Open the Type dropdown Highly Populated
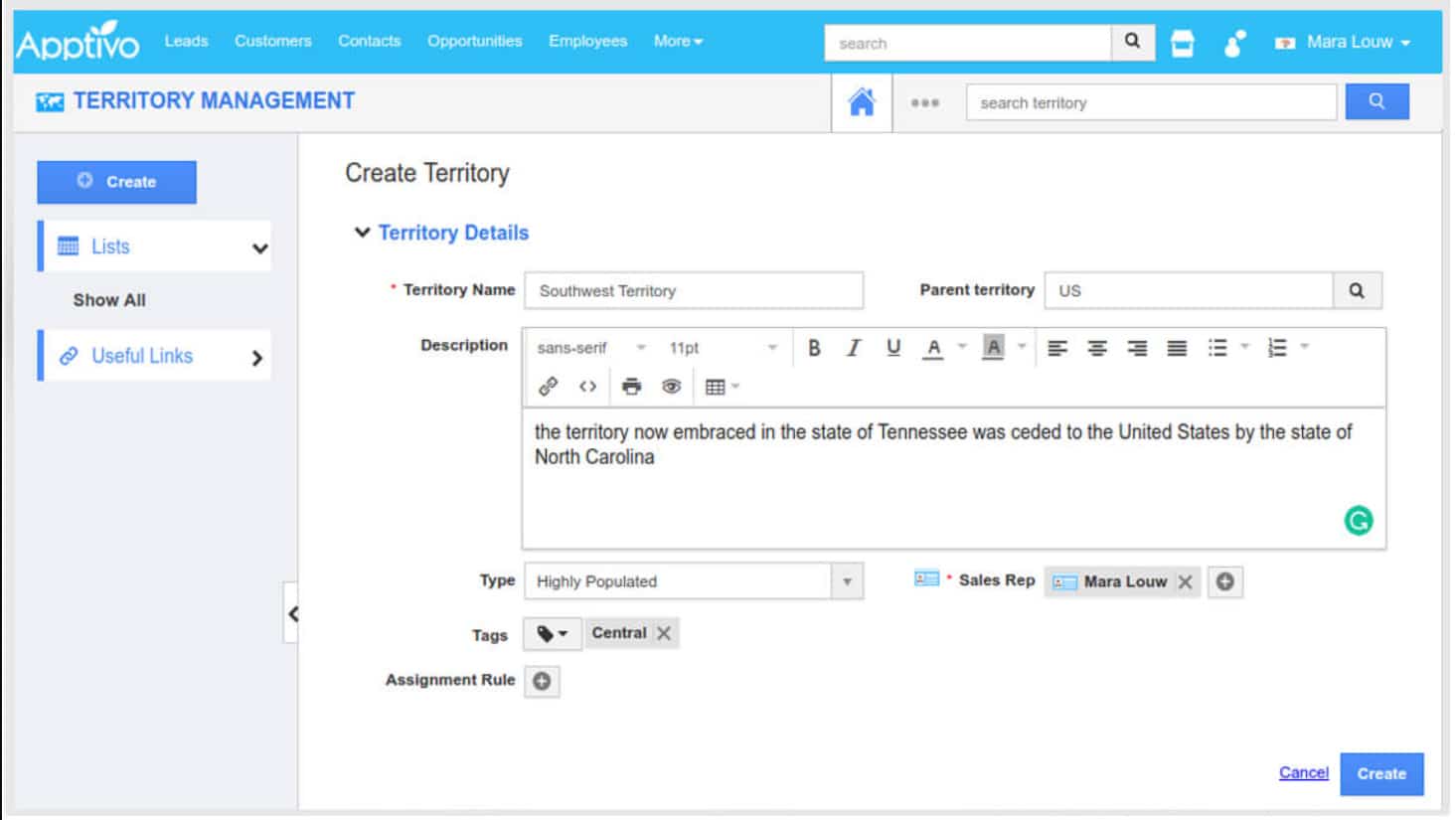The height and width of the screenshot is (820, 1456). (x=694, y=581)
